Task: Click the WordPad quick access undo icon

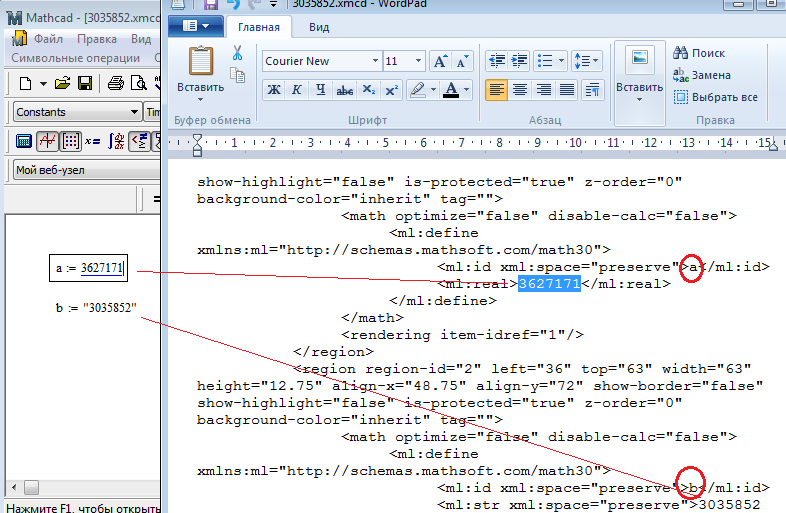Action: (x=233, y=5)
